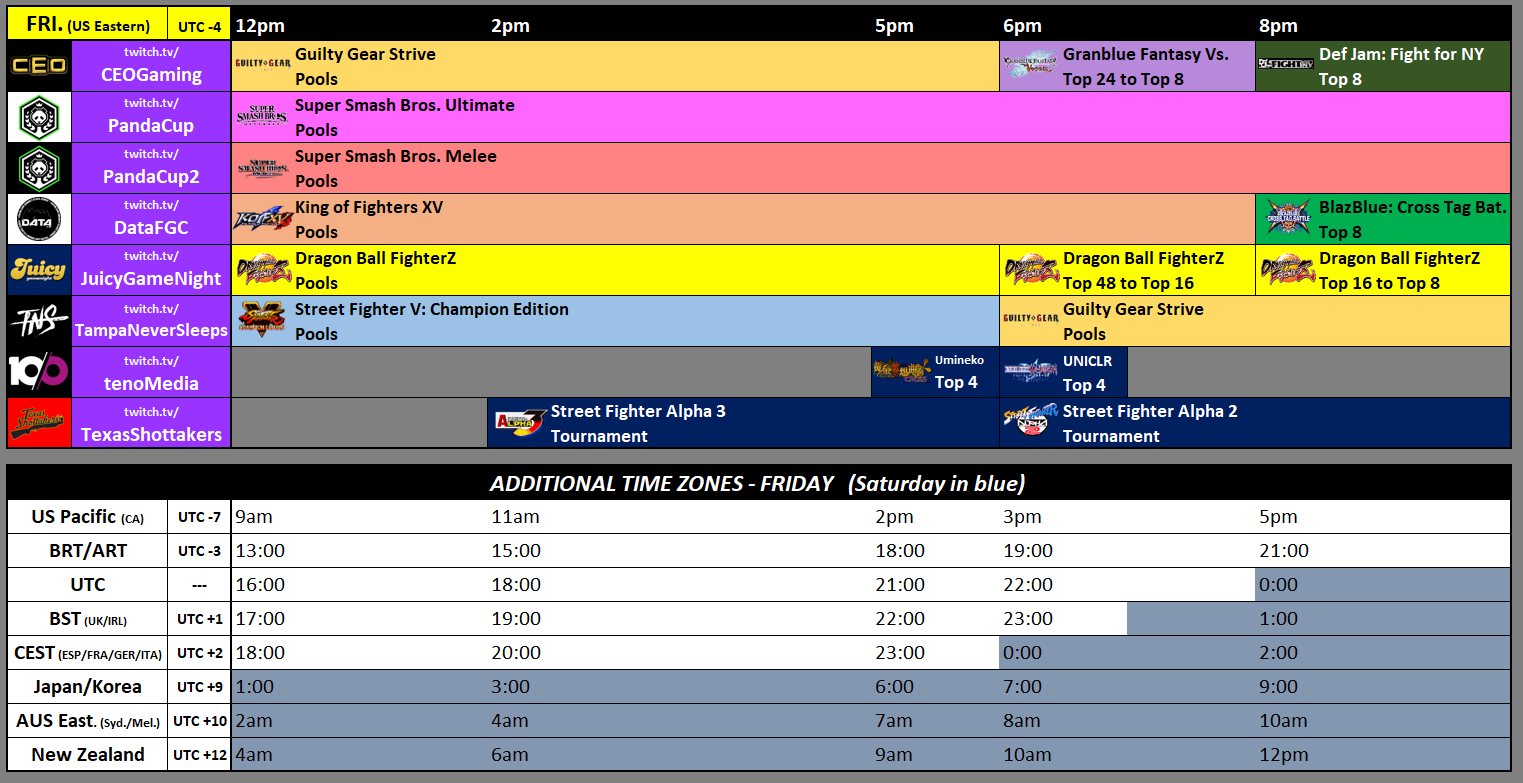Click the Juicy Game Night logo
Image resolution: width=1523 pixels, height=783 pixels.
(x=39, y=269)
